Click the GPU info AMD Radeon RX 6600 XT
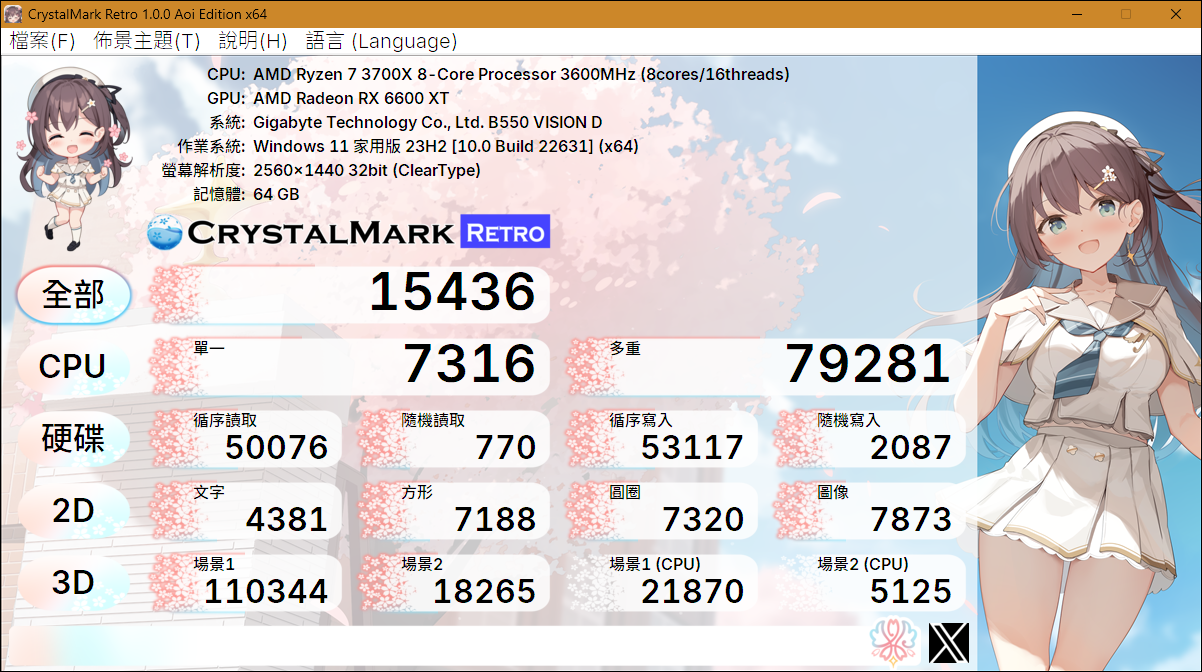Image resolution: width=1202 pixels, height=672 pixels. coord(351,98)
